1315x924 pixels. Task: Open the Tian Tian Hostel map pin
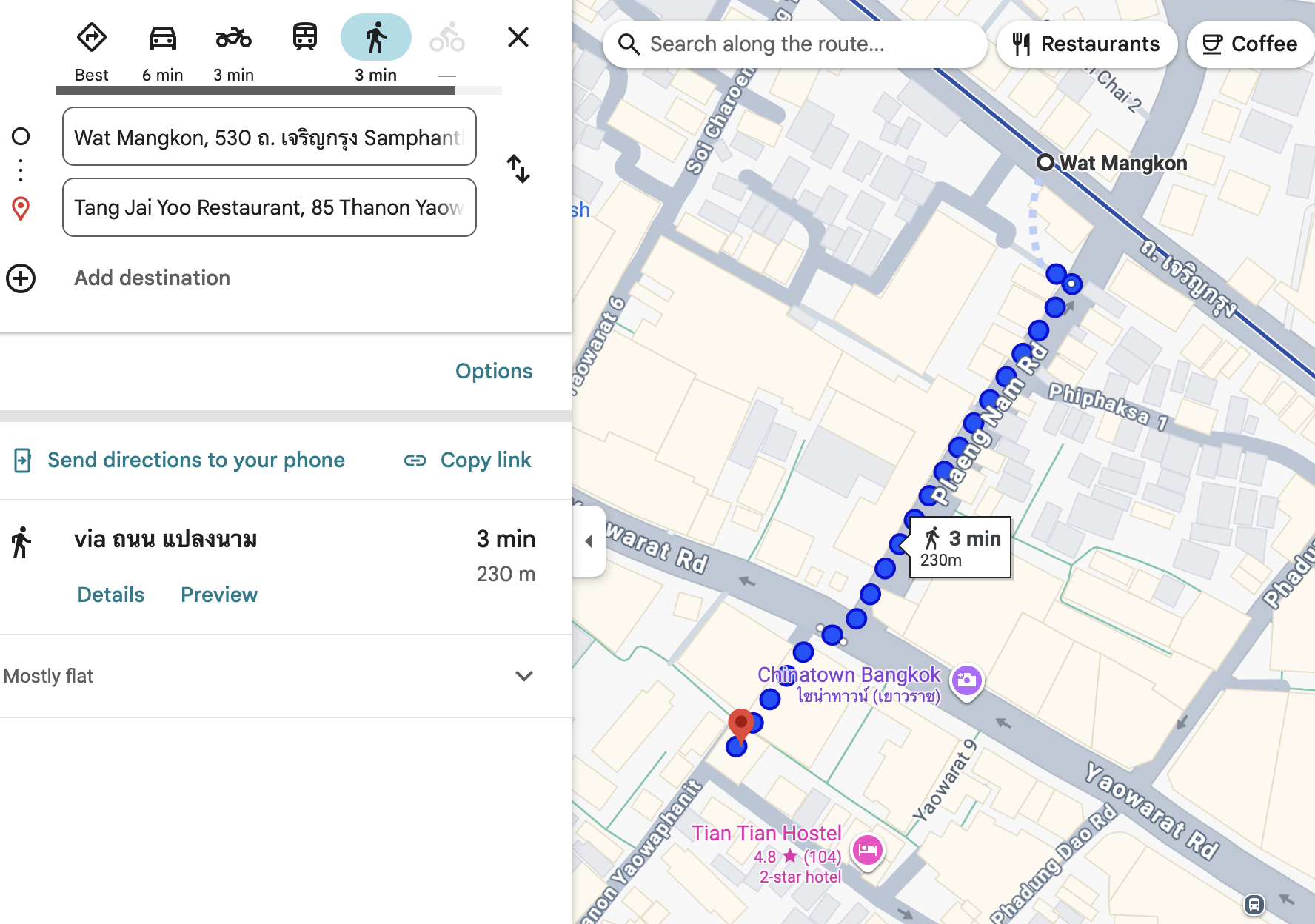point(867,850)
